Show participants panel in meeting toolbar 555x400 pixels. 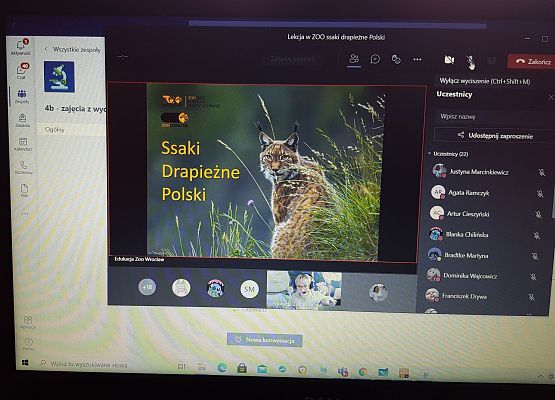pyautogui.click(x=354, y=59)
